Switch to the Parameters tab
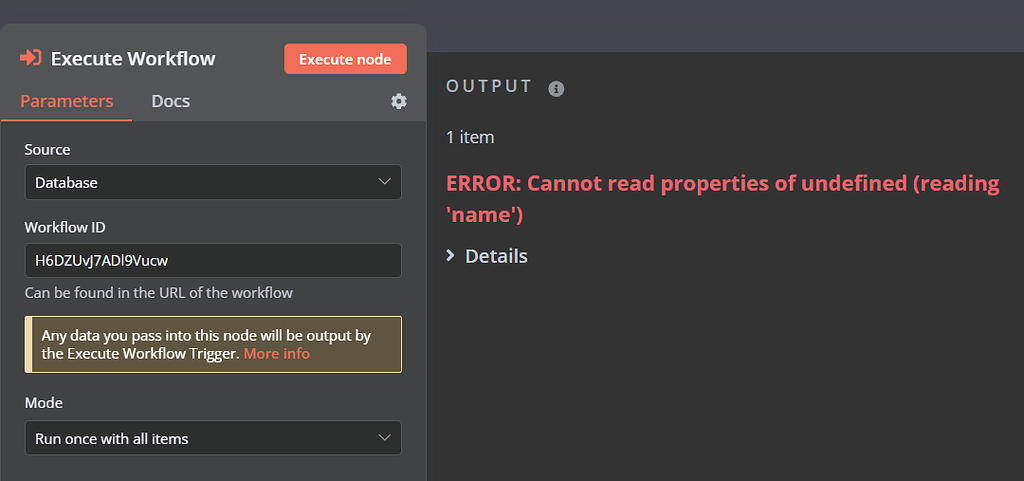1024x481 pixels. pyautogui.click(x=67, y=101)
